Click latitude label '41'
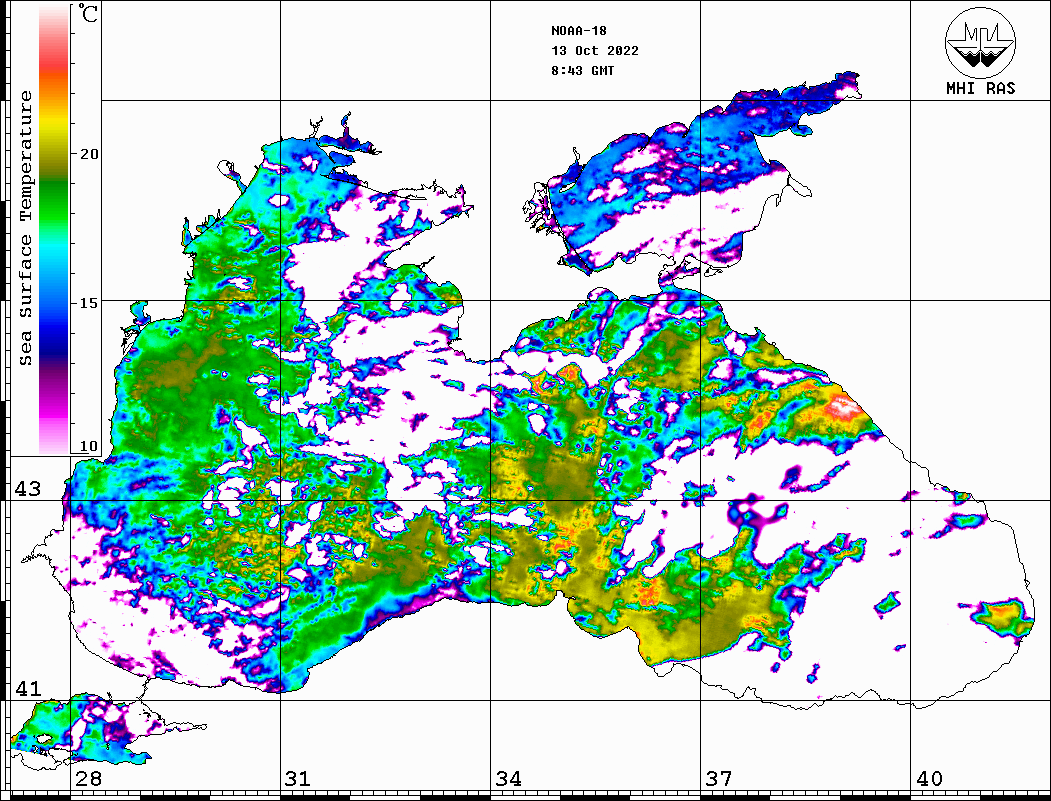The width and height of the screenshot is (1051, 801). [28, 689]
